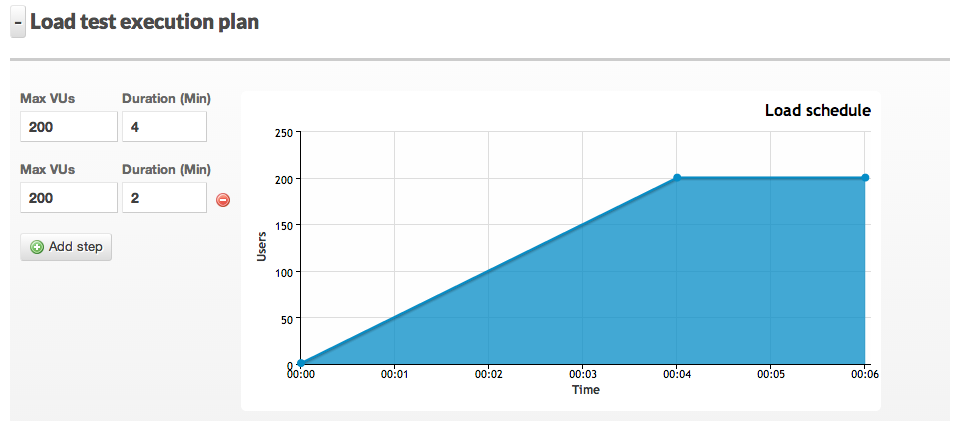Click the Load schedule chart title
Viewport: 965px width, 421px height.
pos(817,110)
